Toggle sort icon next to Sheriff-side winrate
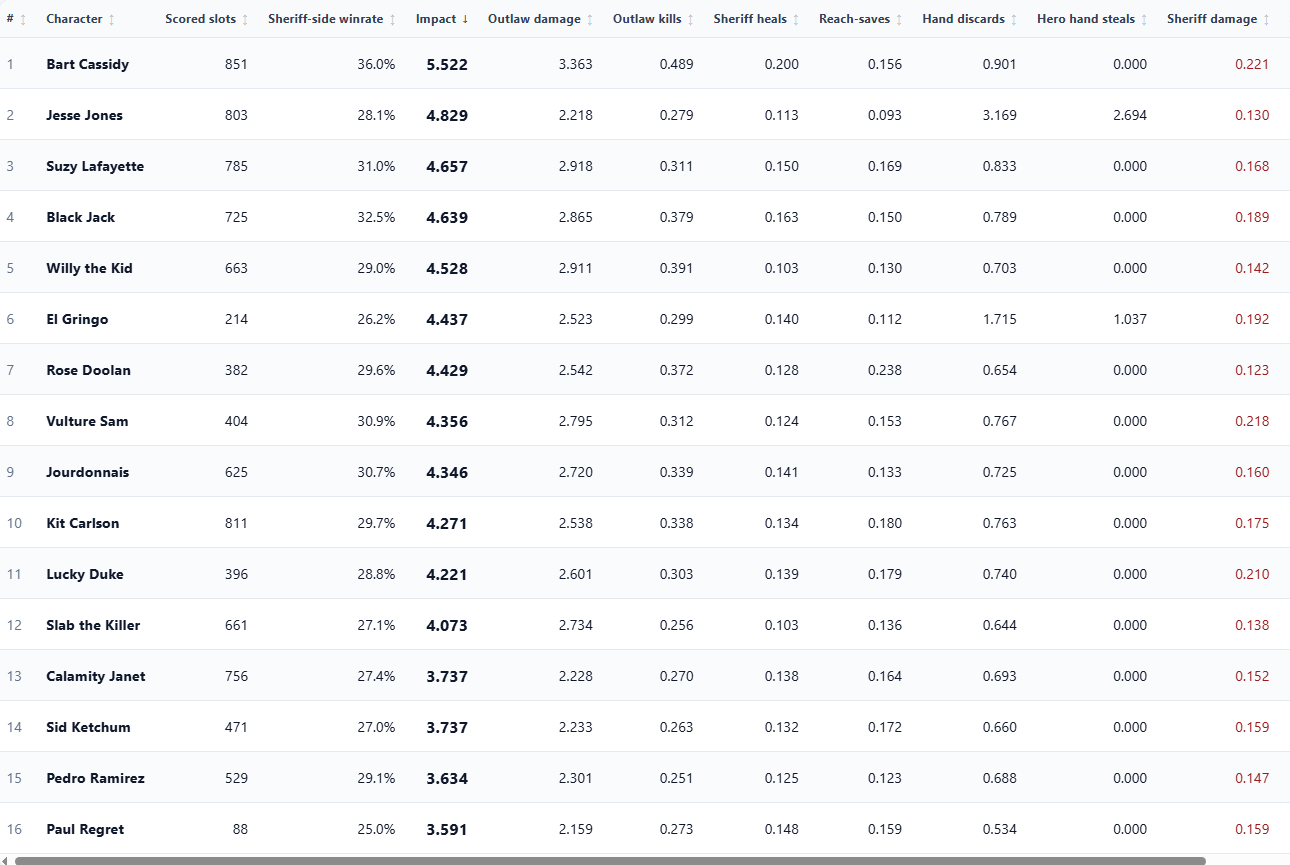 point(392,20)
